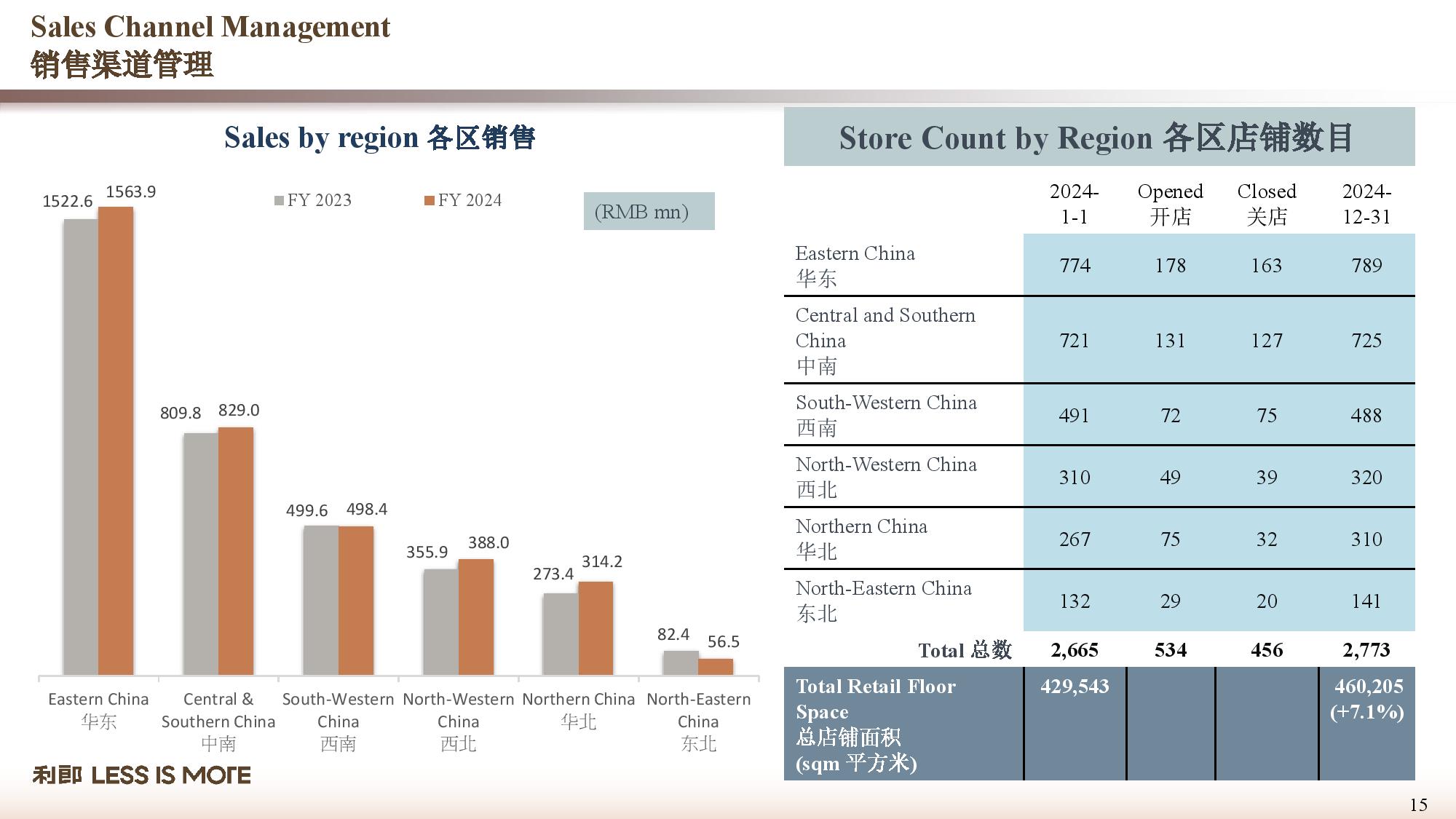The width and height of the screenshot is (1456, 819).
Task: Click Eastern China FY 2023 gray bar
Action: (80, 446)
